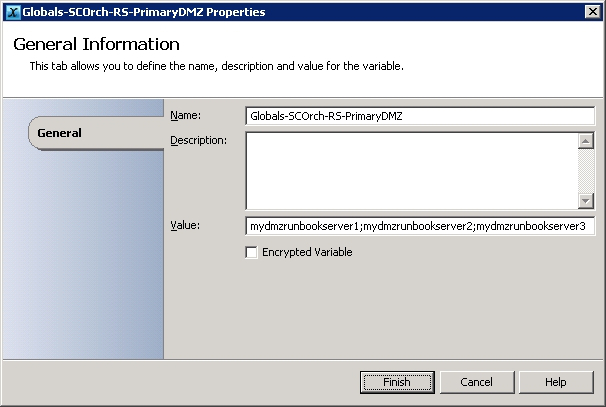The width and height of the screenshot is (606, 407).
Task: Cancel the variable properties dialog
Action: click(x=477, y=382)
